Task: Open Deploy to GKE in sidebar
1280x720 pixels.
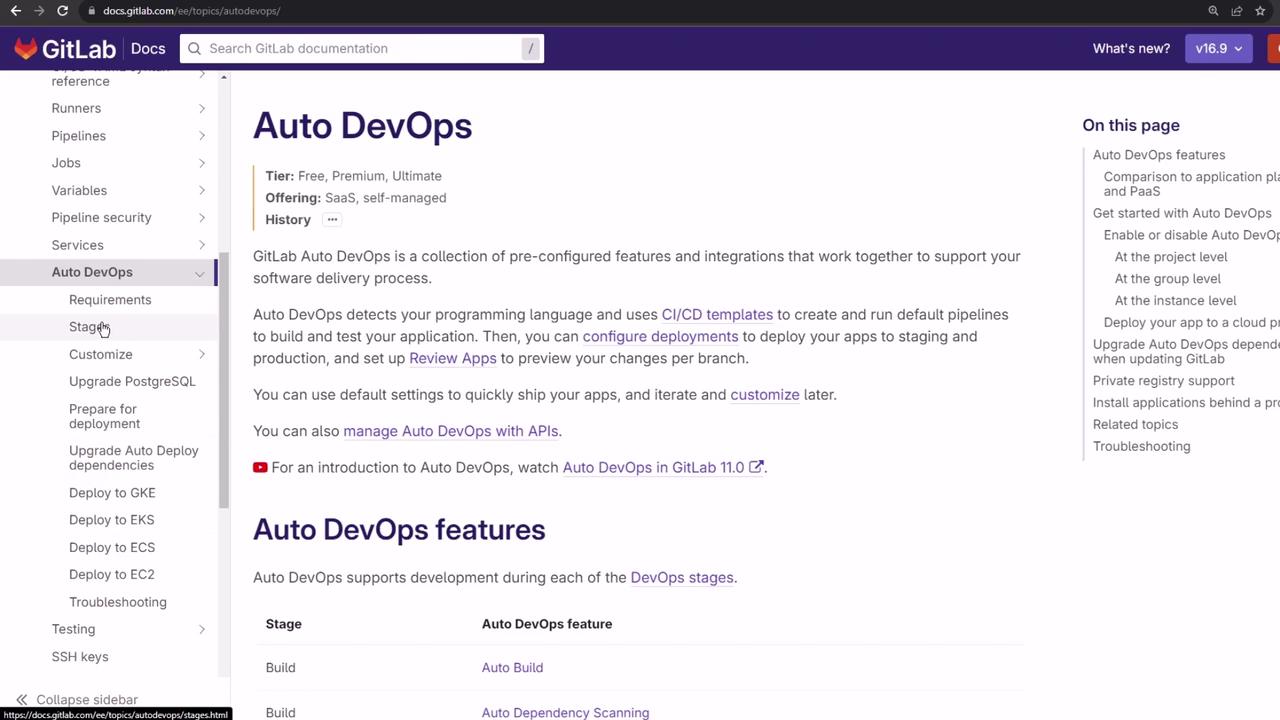Action: (112, 493)
